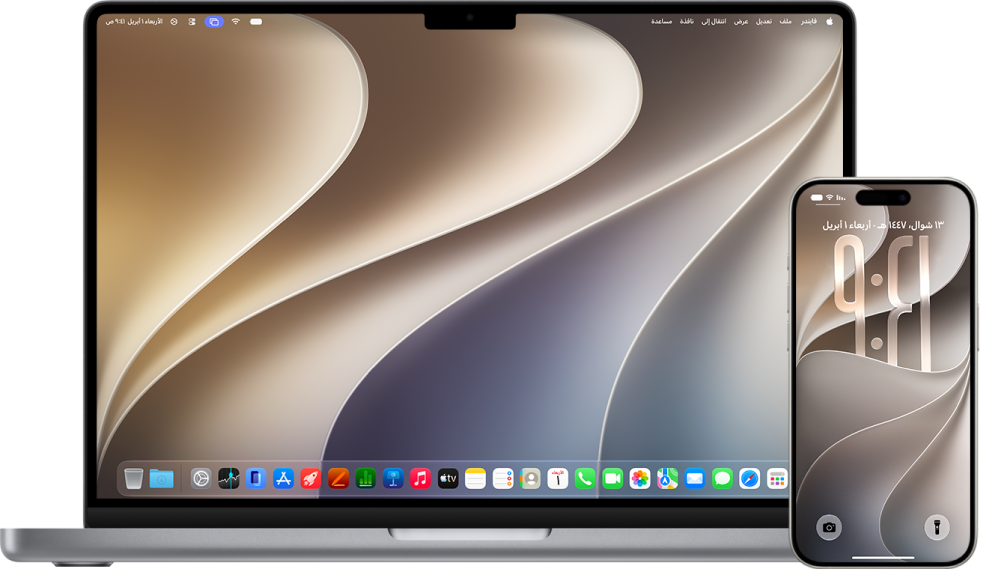This screenshot has width=982, height=572.
Task: Open the Apple menu
Action: 830,21
